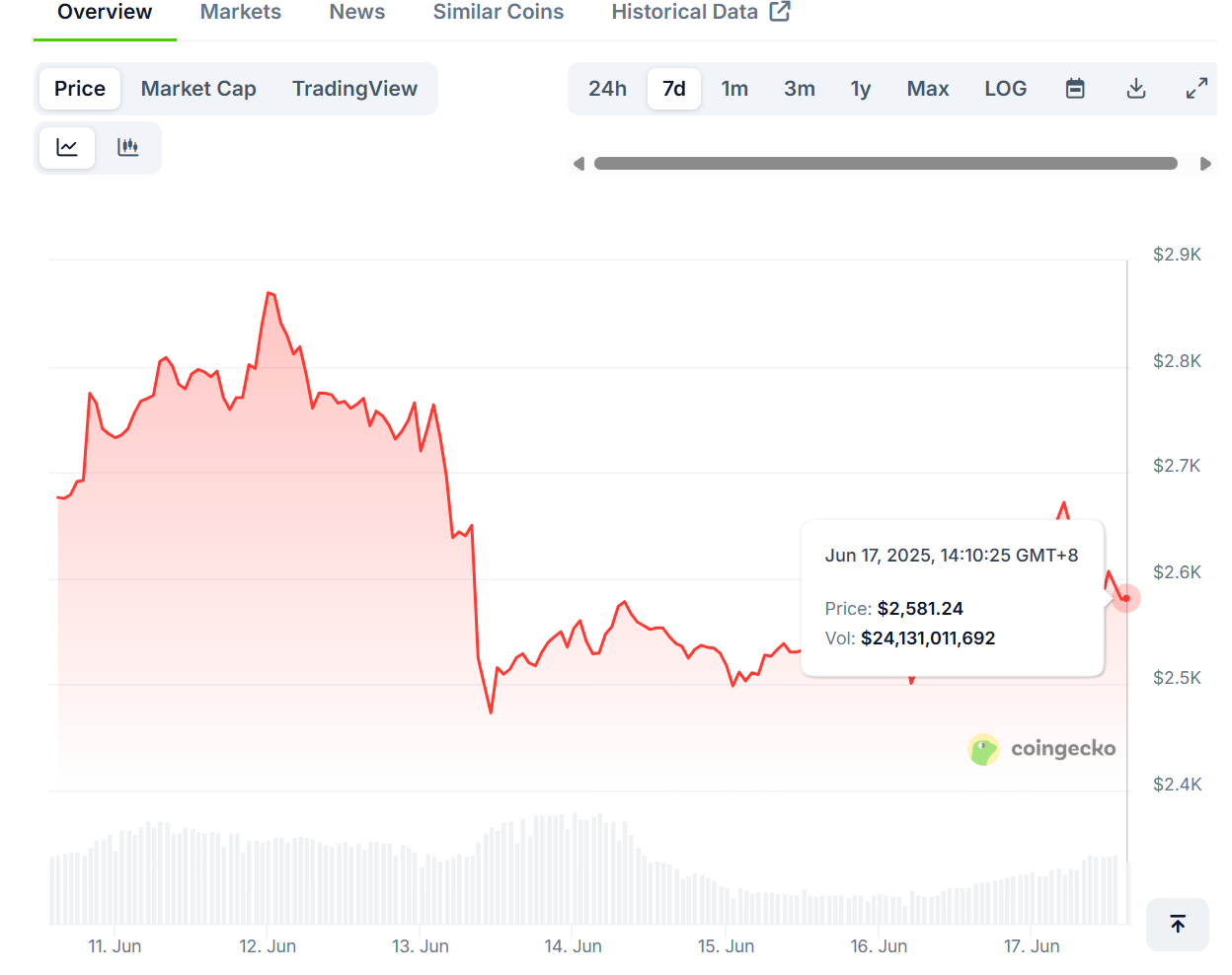Switch to candlestick chart view
This screenshot has width=1232, height=975.
pos(128,148)
